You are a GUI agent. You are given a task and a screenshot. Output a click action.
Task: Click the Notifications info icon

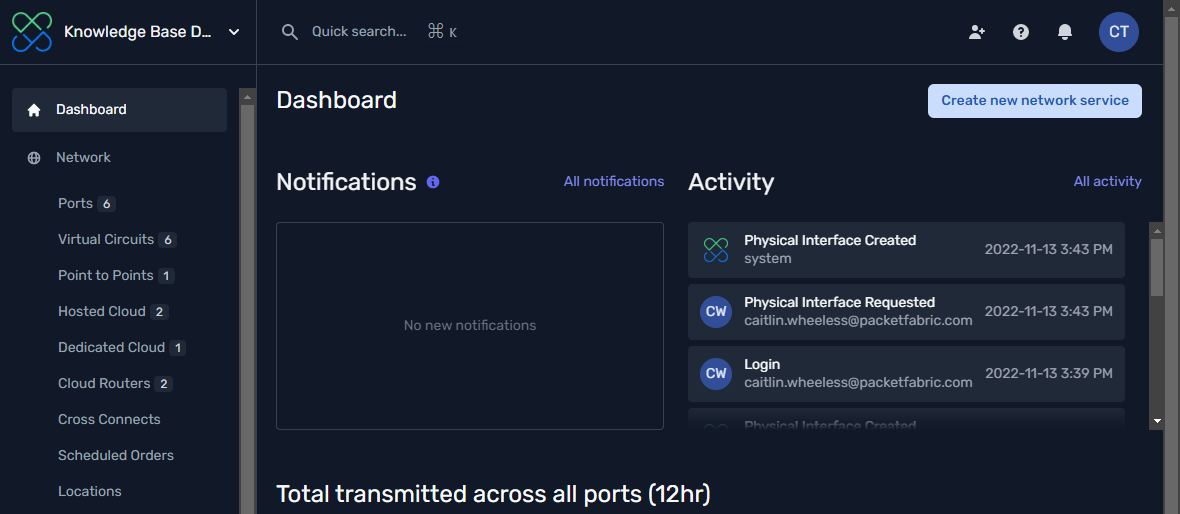(433, 182)
